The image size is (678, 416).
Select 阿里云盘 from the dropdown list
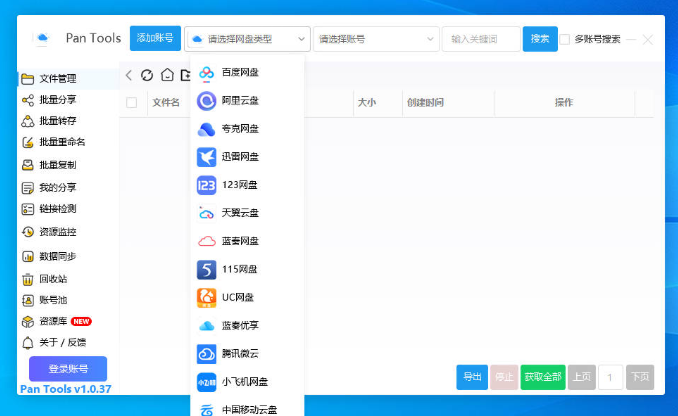247,101
